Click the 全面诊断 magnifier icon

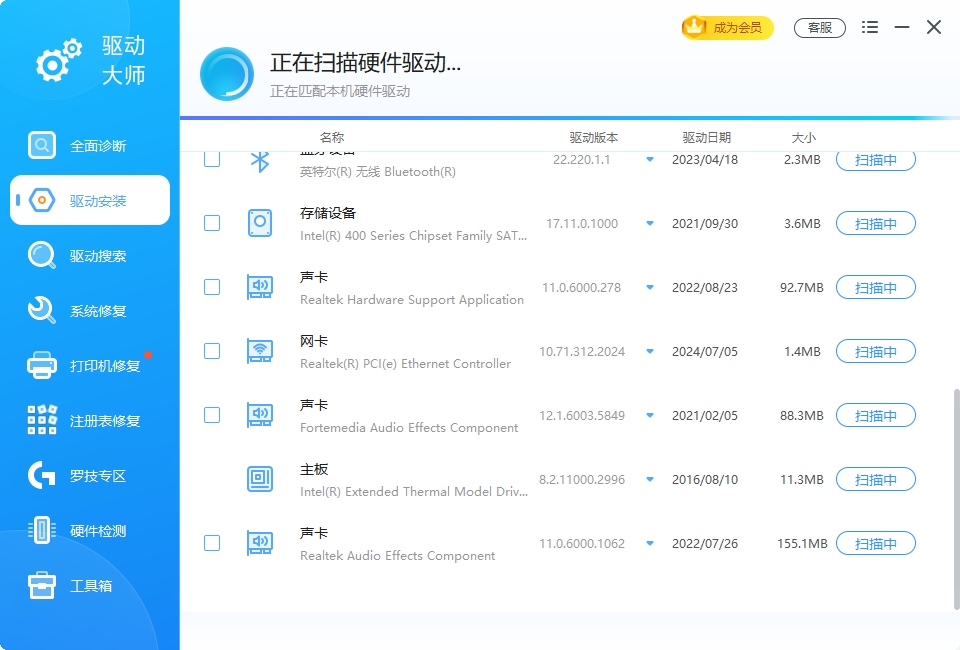(x=42, y=145)
